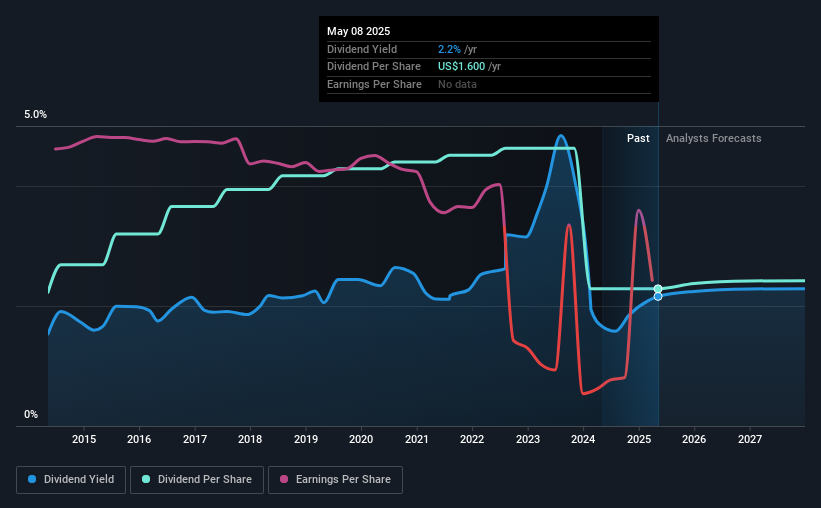This screenshot has width=821, height=508.
Task: Click the 2018 x-axis label
Action: tap(250, 439)
